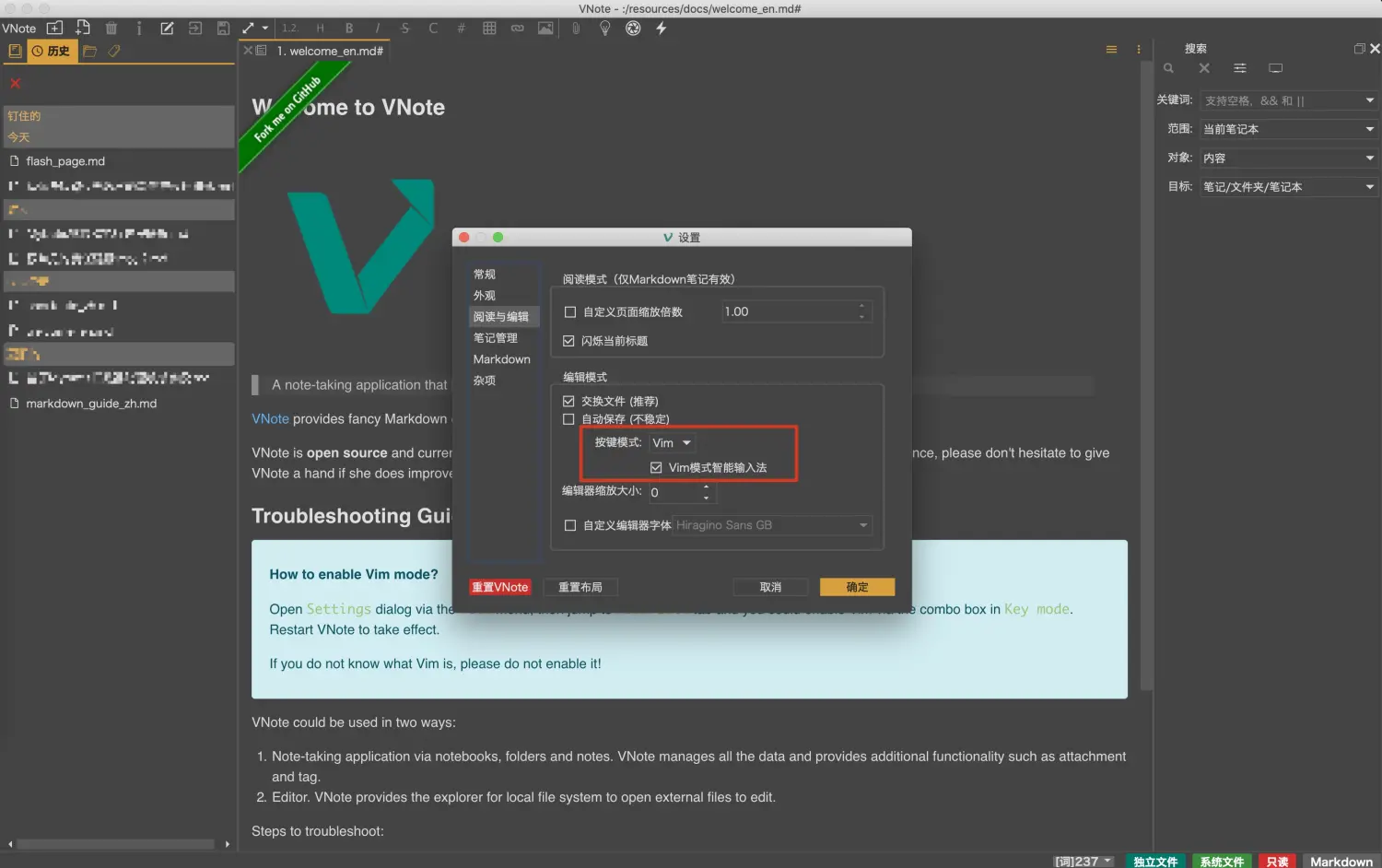Open the Hiragino Sans GB font dropdown

(773, 525)
